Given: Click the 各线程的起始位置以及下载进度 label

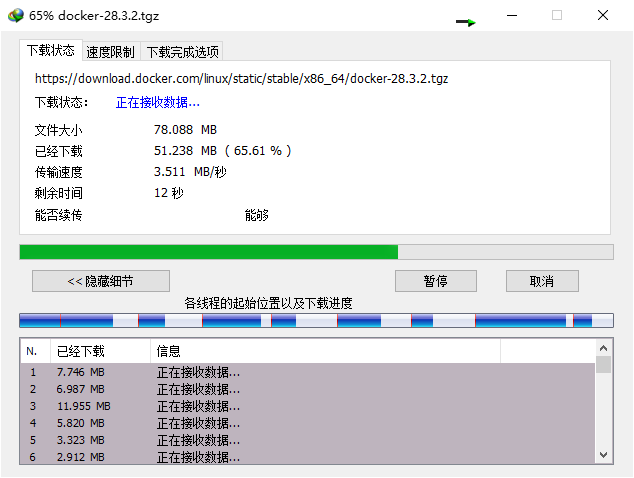Looking at the screenshot, I should [x=268, y=303].
